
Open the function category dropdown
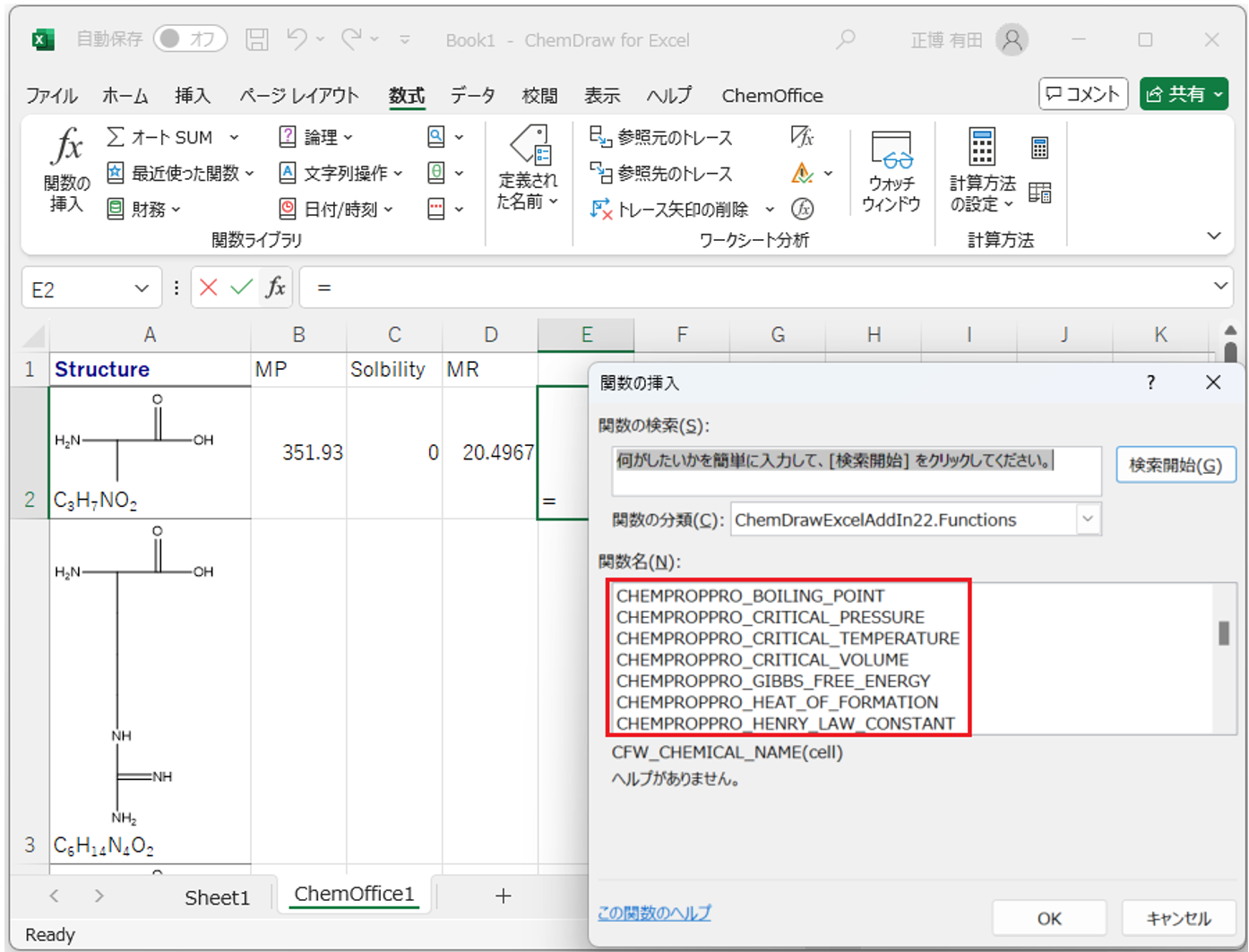(x=1087, y=519)
